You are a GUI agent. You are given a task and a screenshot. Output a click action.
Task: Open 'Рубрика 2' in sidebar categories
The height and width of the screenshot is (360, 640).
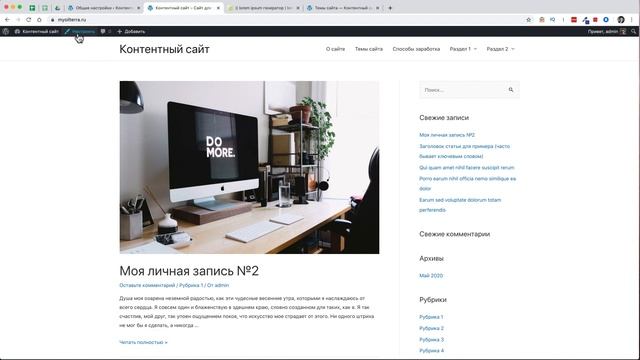431,329
